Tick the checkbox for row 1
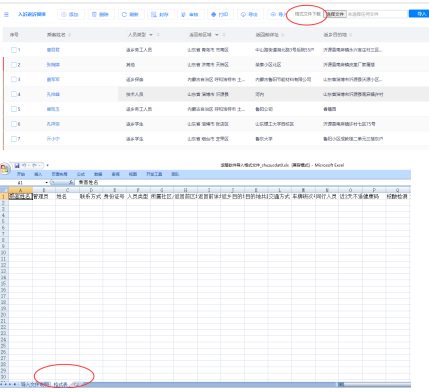This screenshot has height=392, width=429. click(x=14, y=50)
